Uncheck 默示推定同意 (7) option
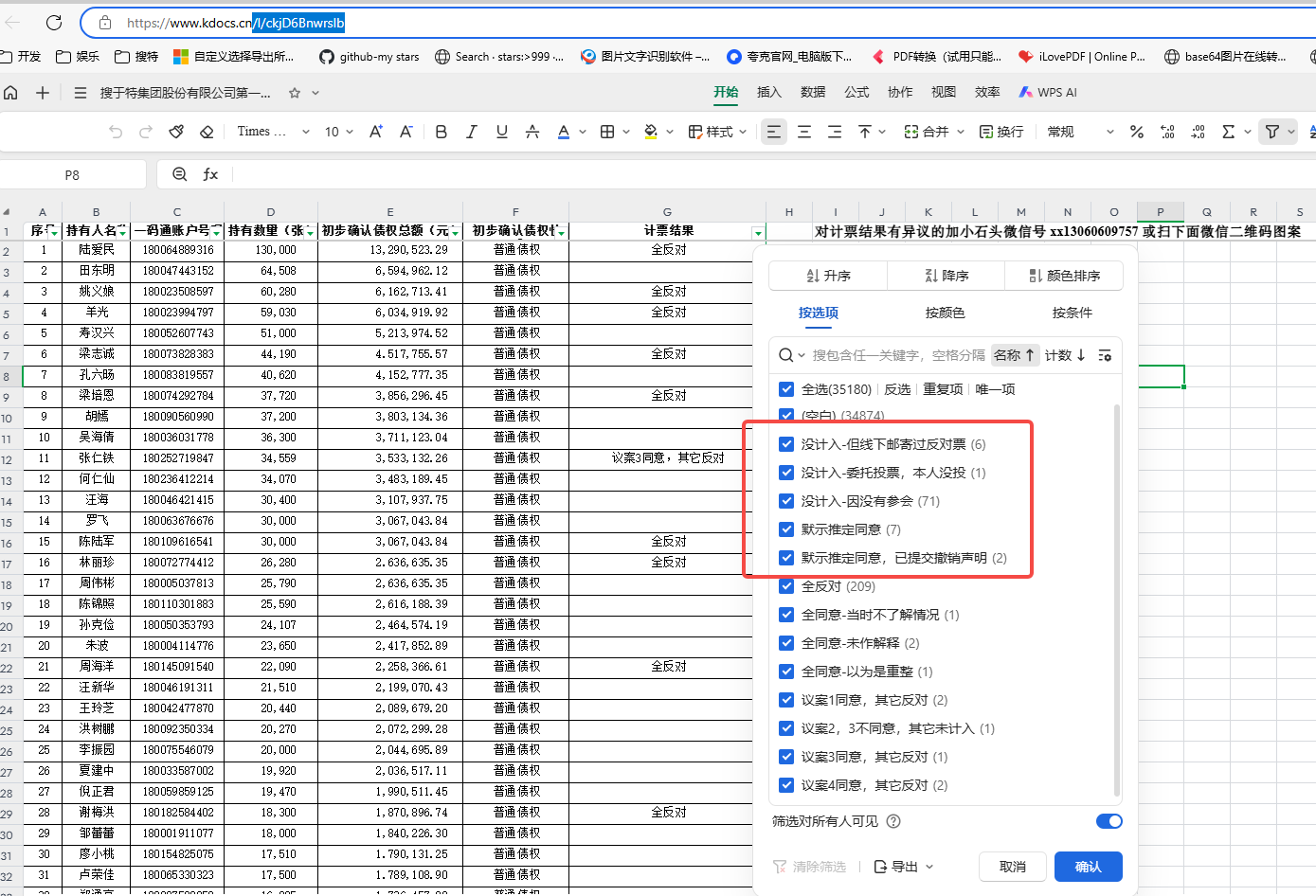The height and width of the screenshot is (896, 1316). coord(786,529)
